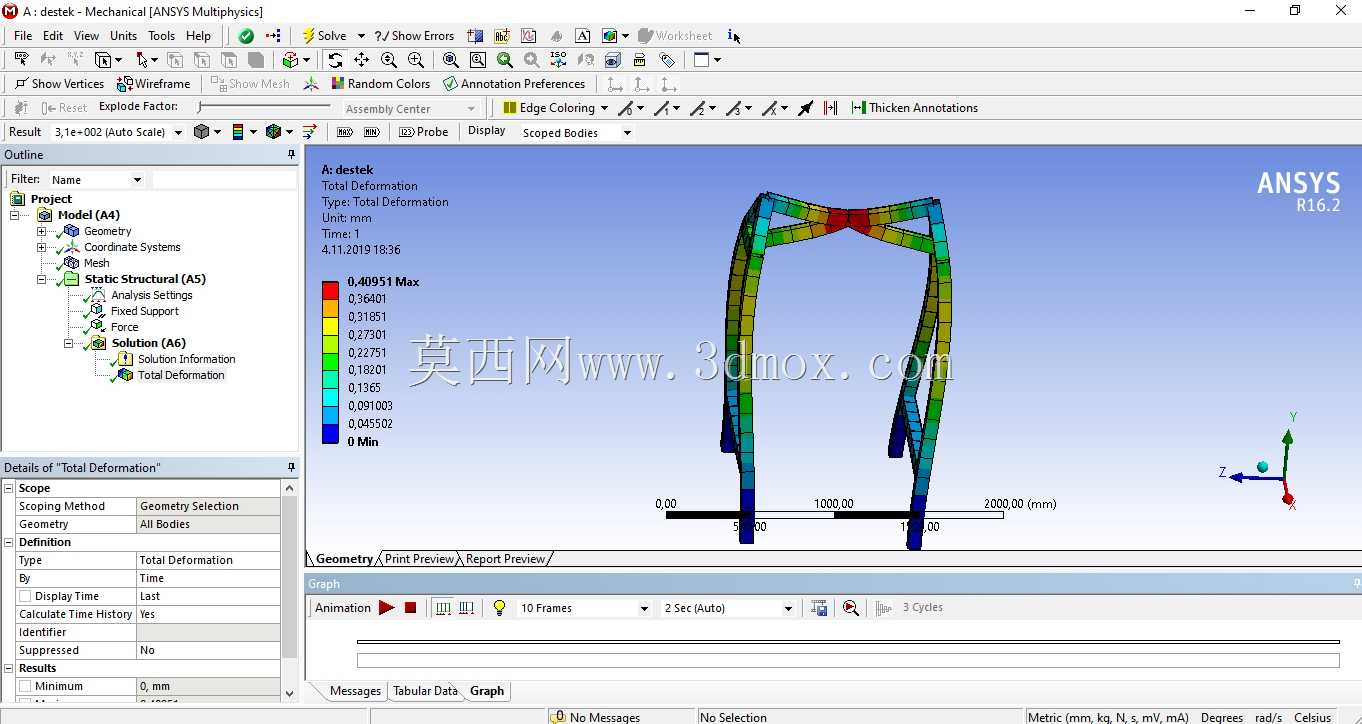The height and width of the screenshot is (724, 1362).
Task: Stop the animation
Action: [x=410, y=608]
